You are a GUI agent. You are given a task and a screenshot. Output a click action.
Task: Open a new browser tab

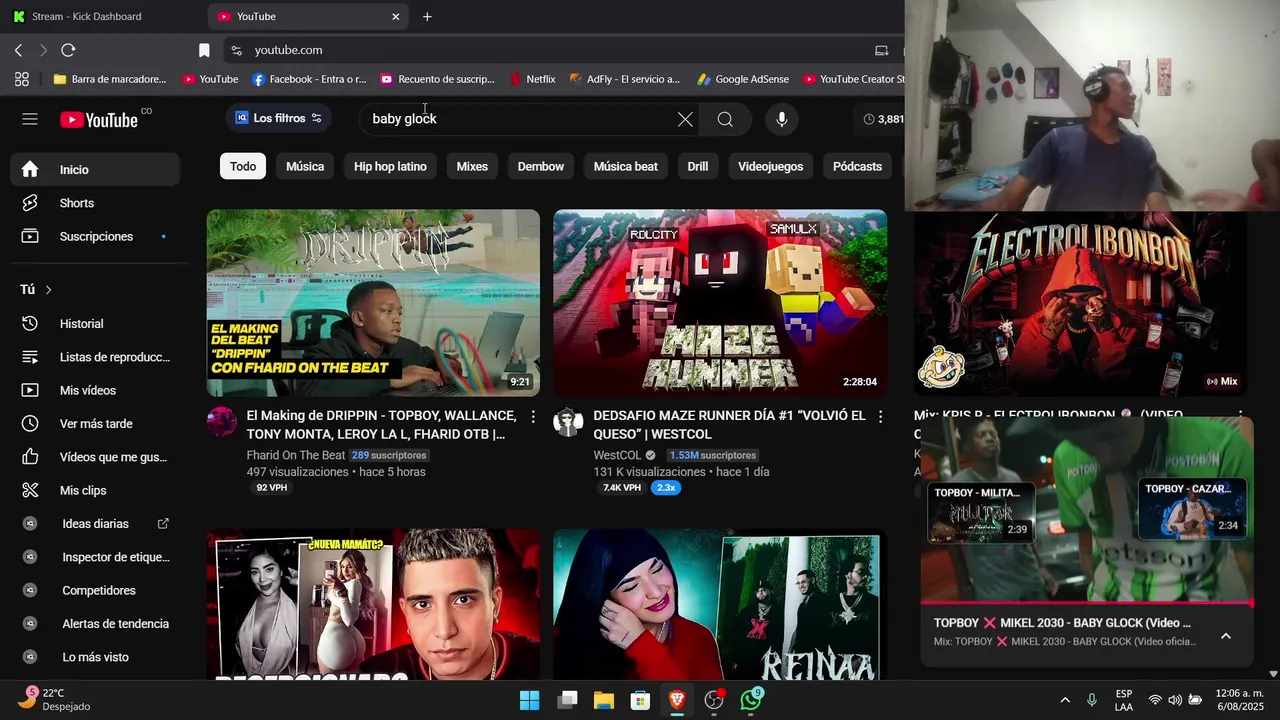[x=427, y=16]
